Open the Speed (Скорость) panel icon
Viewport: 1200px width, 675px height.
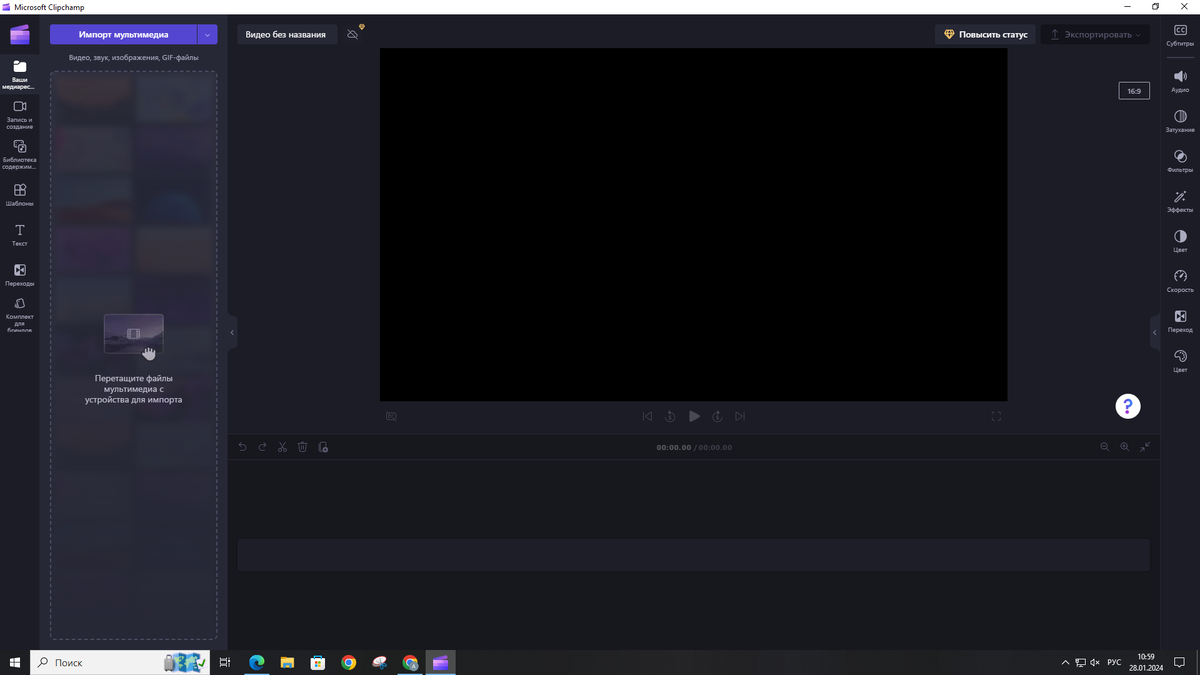[x=1180, y=281]
